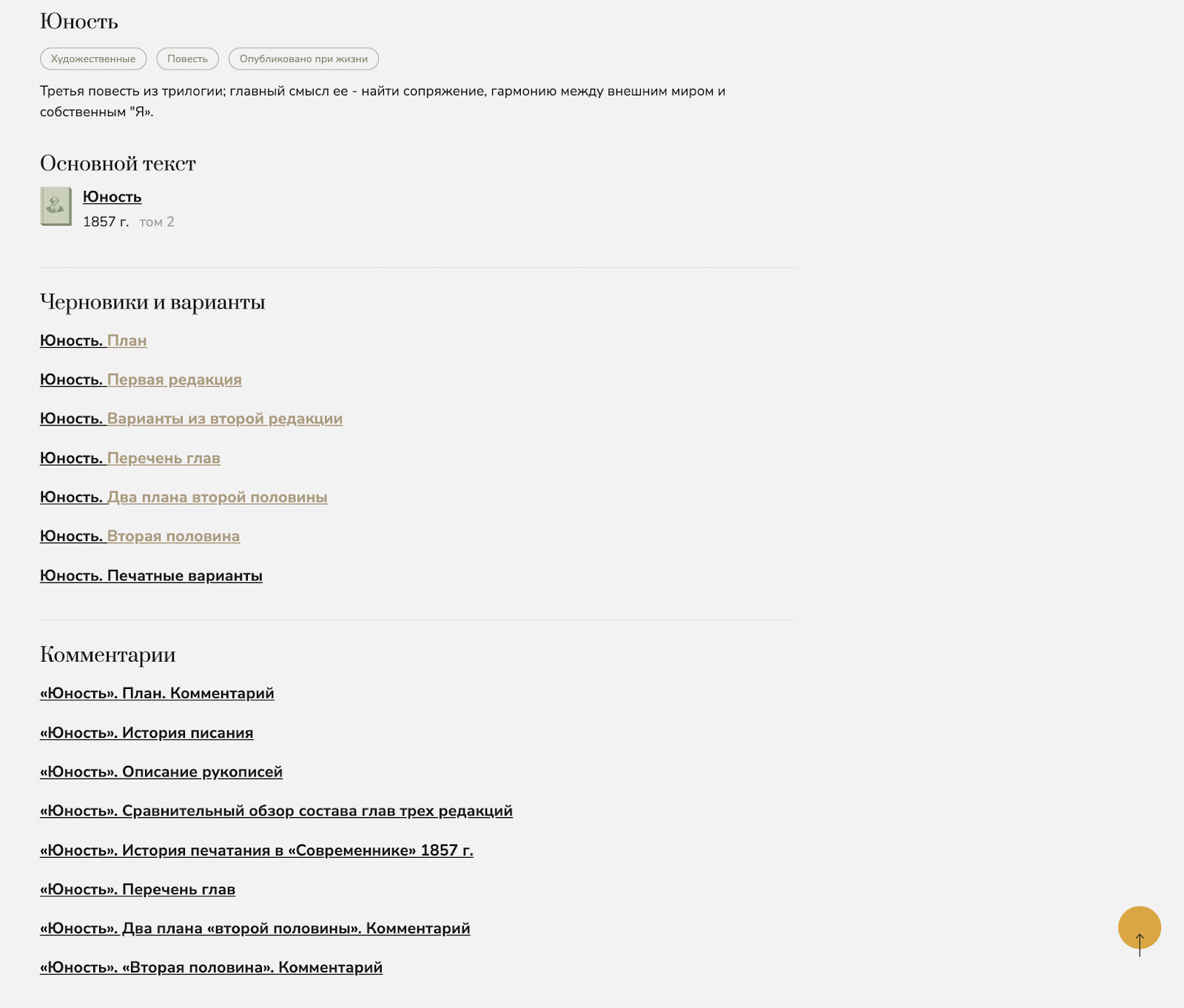Click the yellow scroll-to-top arrow button

[x=1139, y=928]
